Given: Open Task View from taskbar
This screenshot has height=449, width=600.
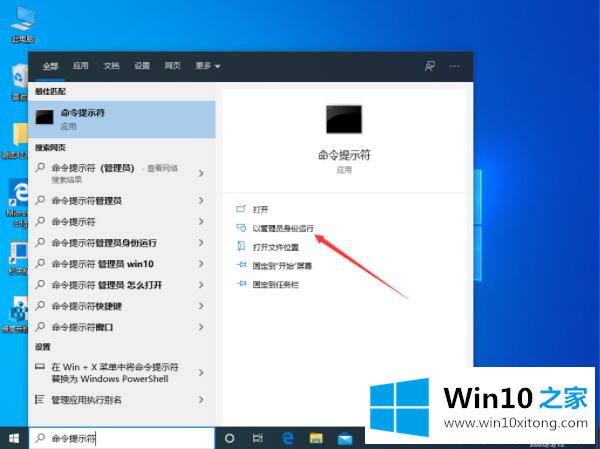Looking at the screenshot, I should point(258,438).
